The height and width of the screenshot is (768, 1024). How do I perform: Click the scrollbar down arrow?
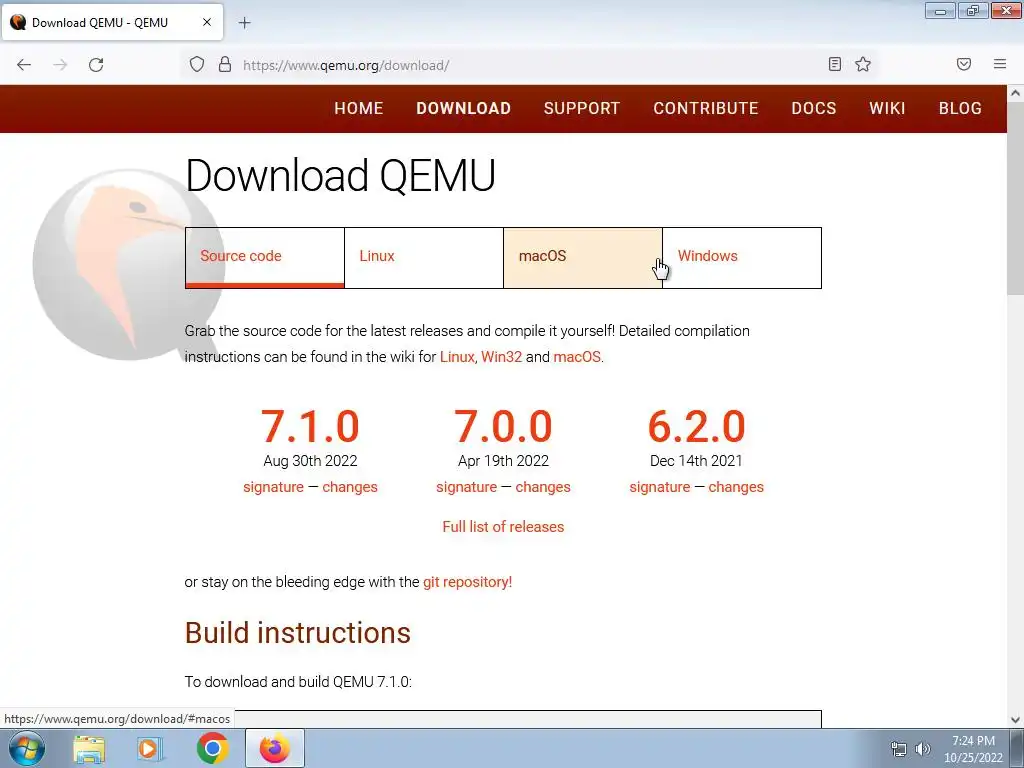[1016, 720]
